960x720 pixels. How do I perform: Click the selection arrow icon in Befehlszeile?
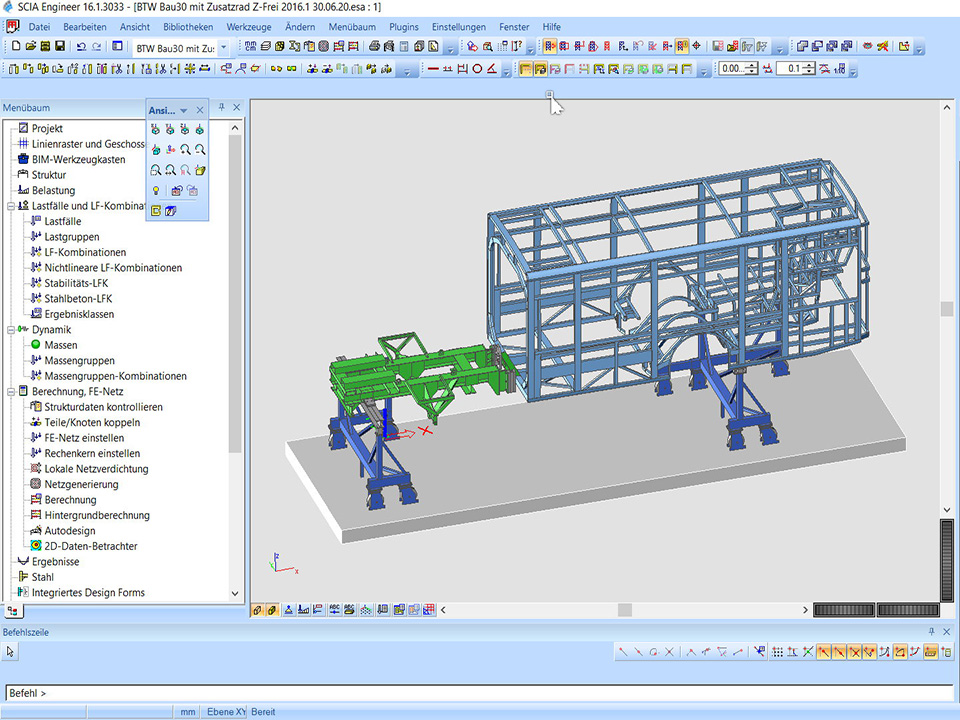point(11,652)
